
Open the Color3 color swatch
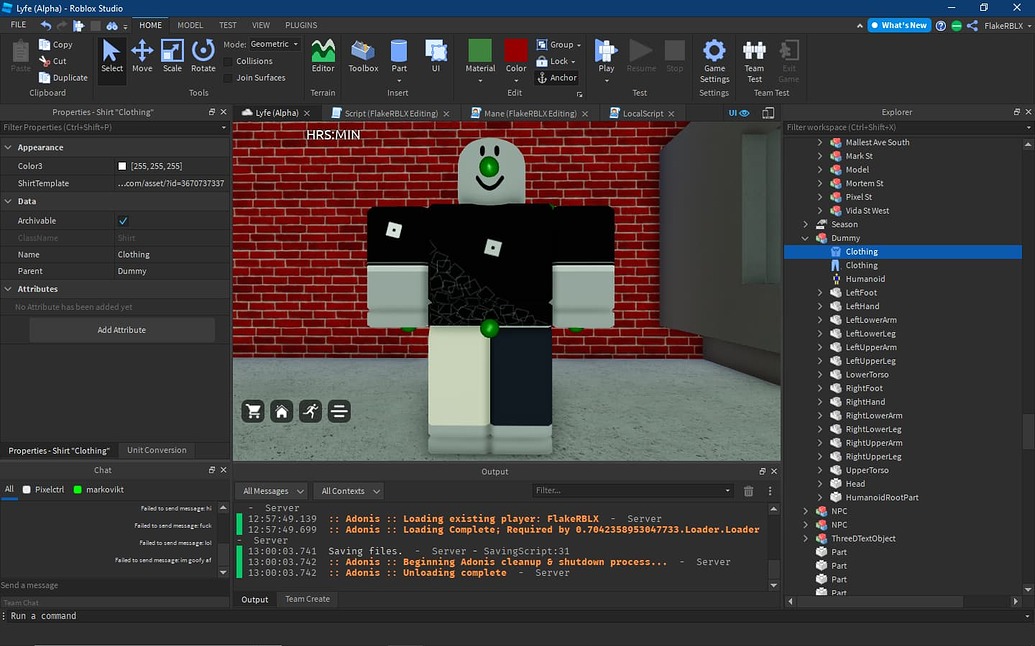121,166
